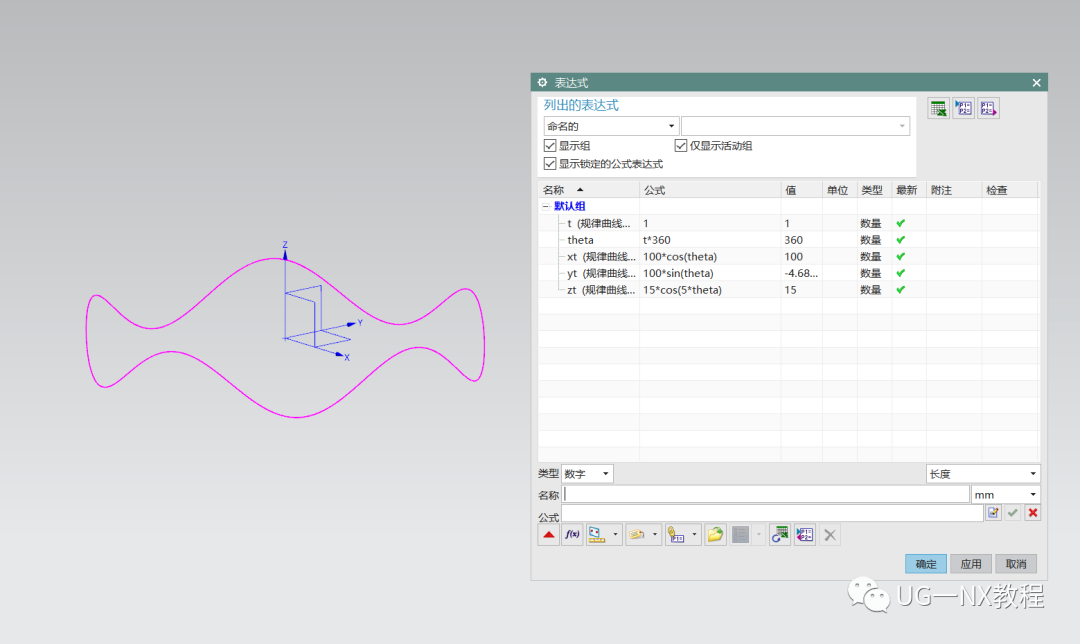Screen dimensions: 1080x644
Task: Click the red triangle fewer-options icon
Action: pos(548,534)
